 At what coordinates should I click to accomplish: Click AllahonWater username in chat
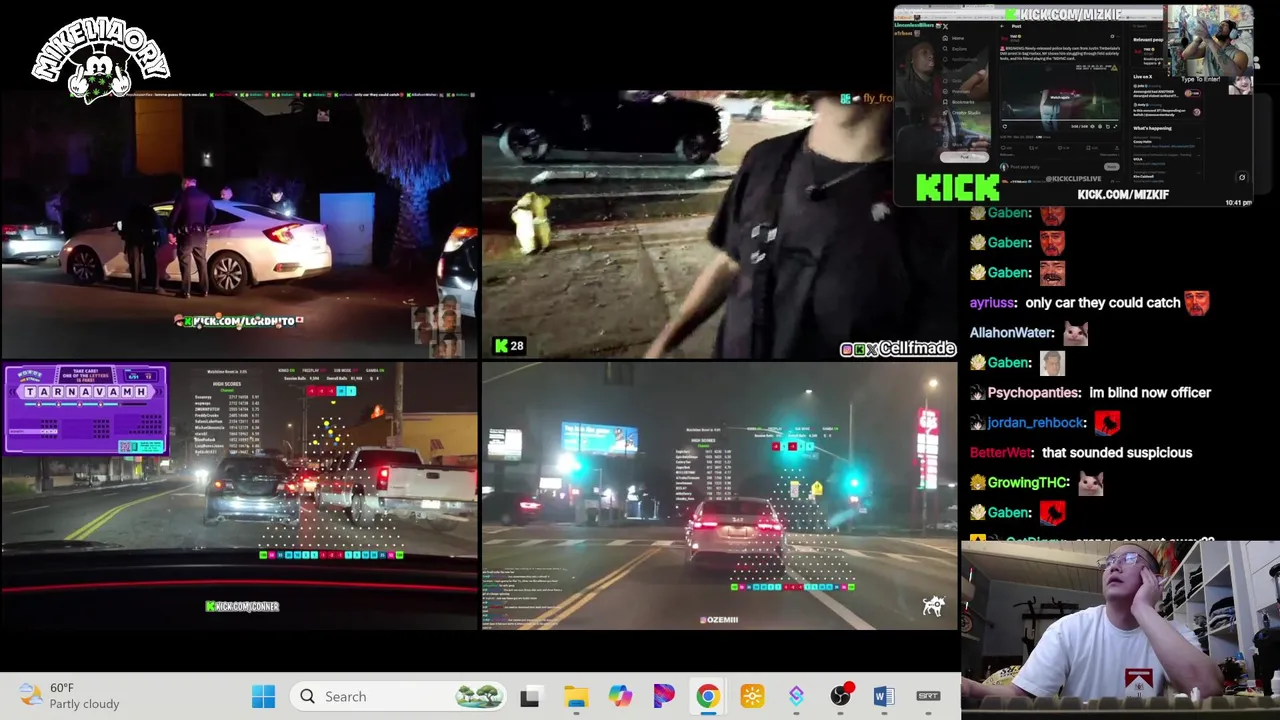coord(1011,332)
